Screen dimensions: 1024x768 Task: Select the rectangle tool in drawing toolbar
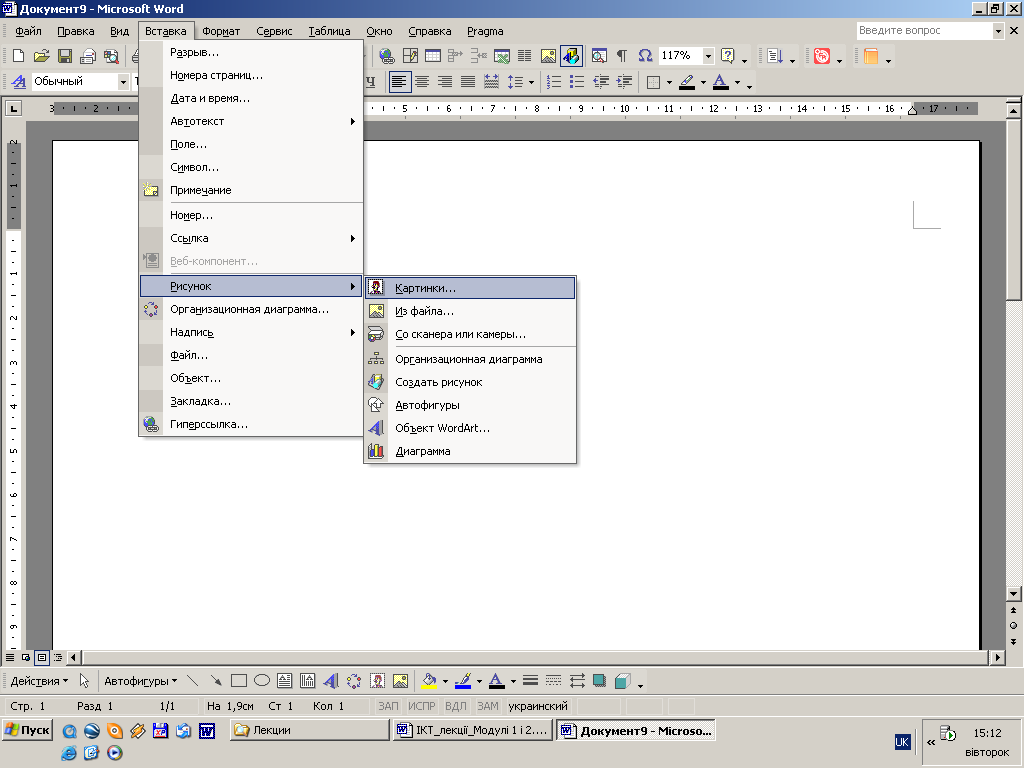click(239, 681)
